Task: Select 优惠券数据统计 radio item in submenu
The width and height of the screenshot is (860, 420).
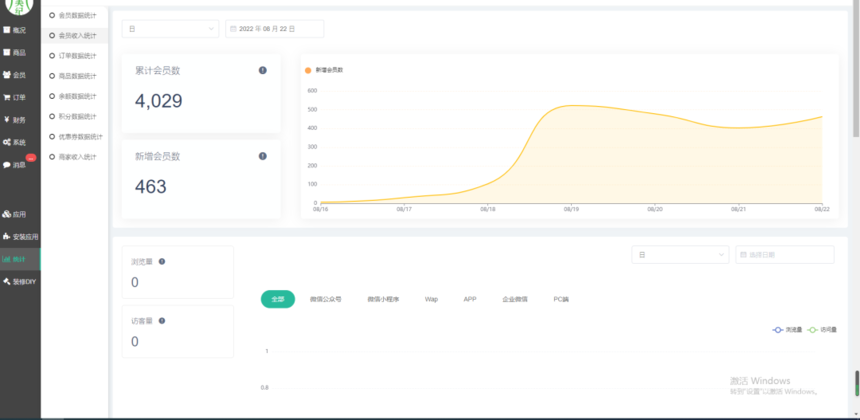Action: pos(76,137)
